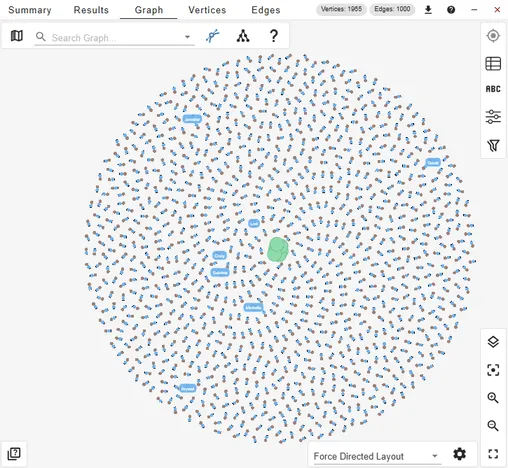Expand the Search Graph dropdown arrow

(188, 37)
